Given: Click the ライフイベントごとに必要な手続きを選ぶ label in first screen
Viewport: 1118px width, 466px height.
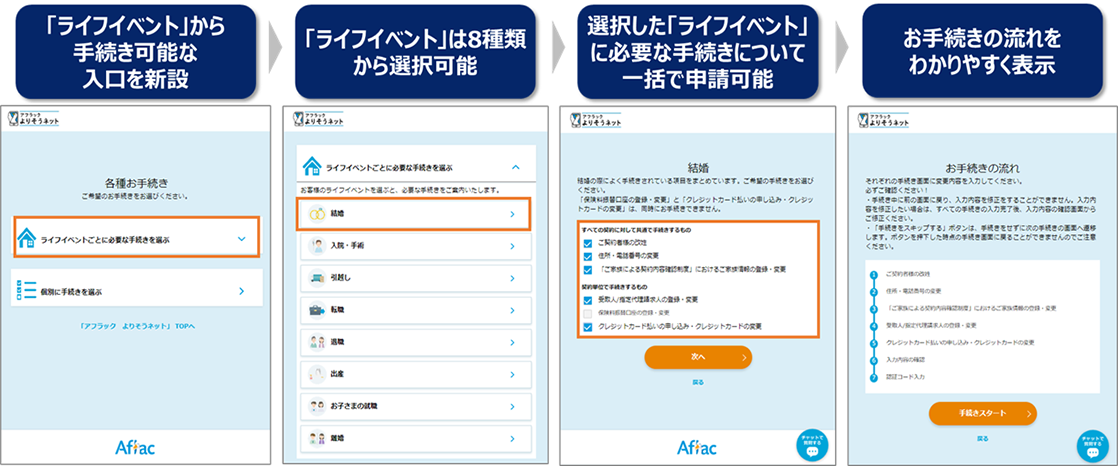Looking at the screenshot, I should pyautogui.click(x=105, y=240).
